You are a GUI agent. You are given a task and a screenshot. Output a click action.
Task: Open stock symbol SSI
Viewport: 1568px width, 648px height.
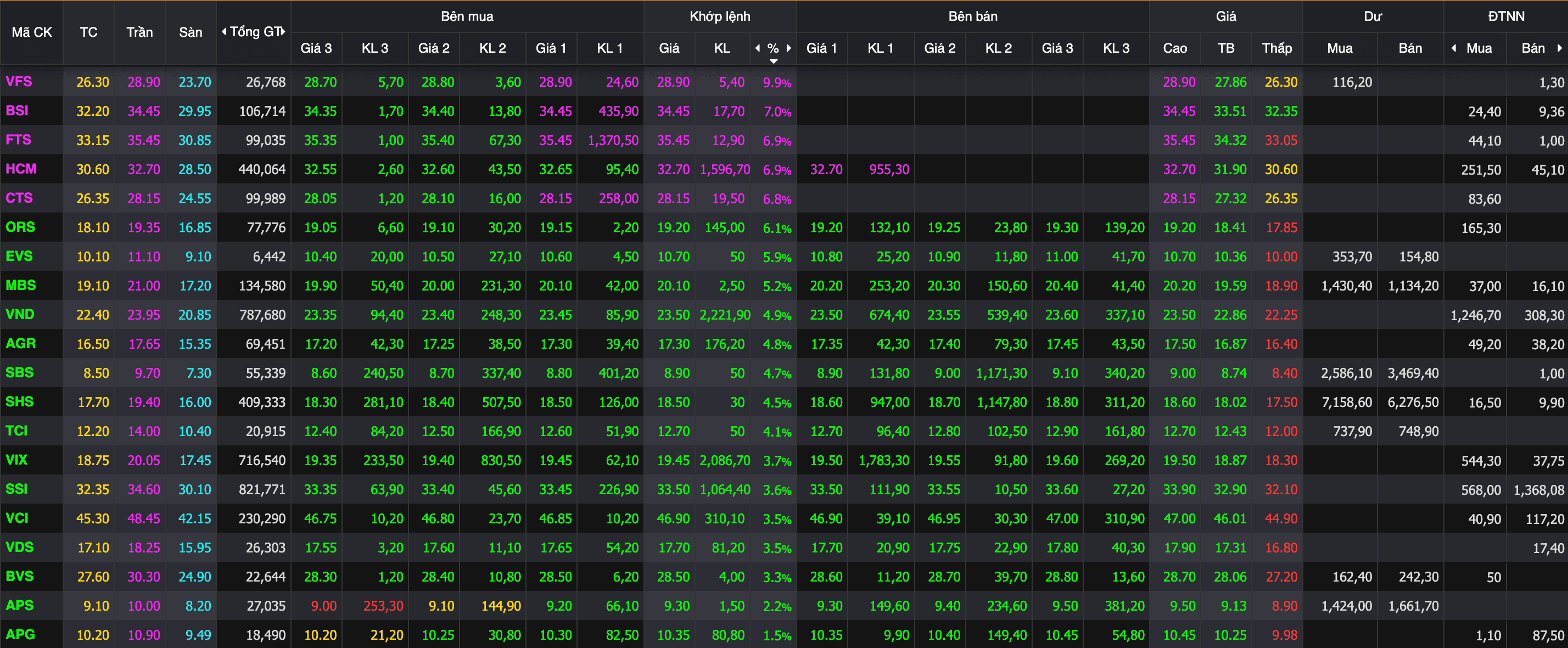tap(16, 489)
